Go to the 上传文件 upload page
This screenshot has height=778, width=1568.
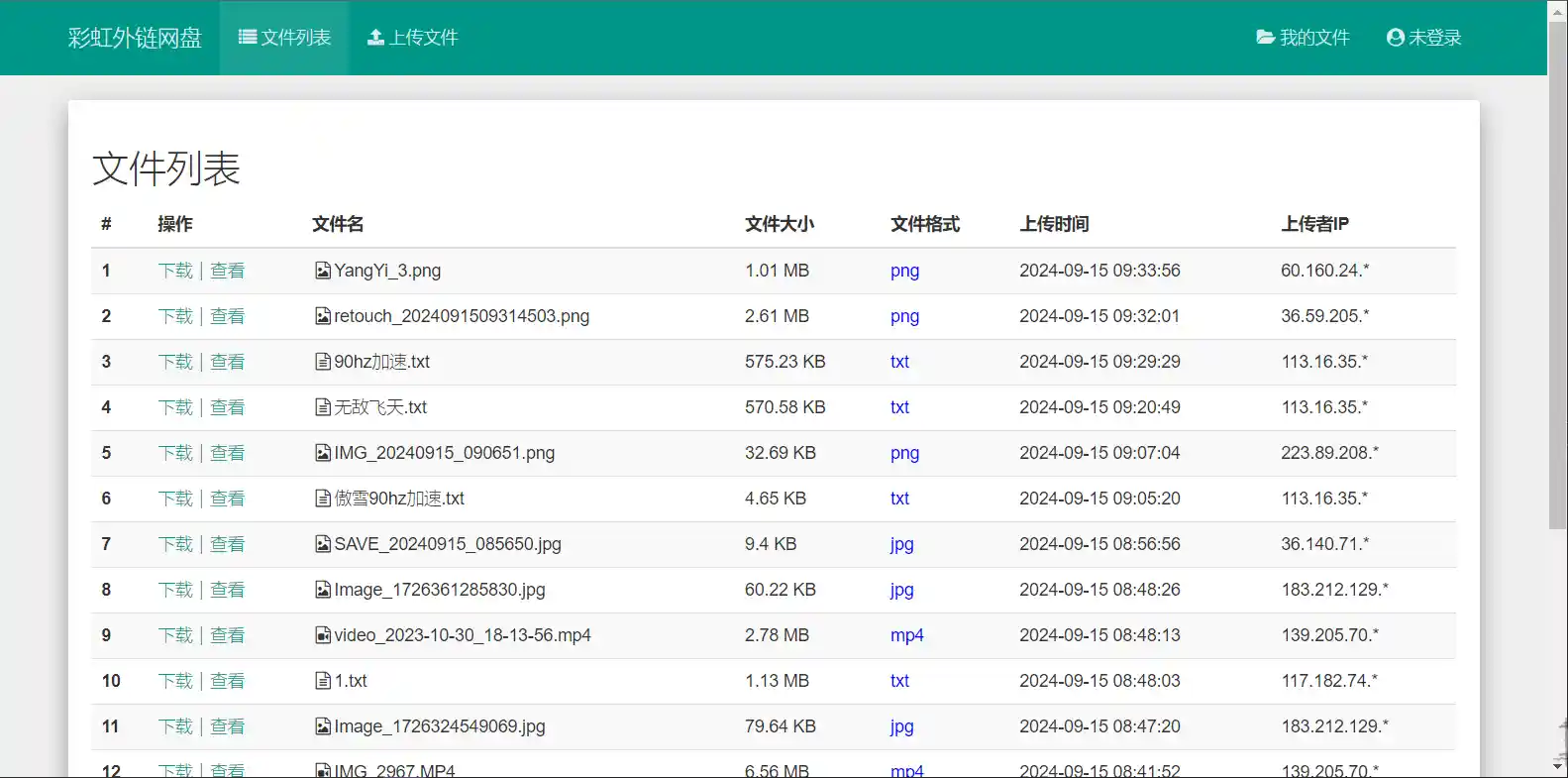click(412, 38)
